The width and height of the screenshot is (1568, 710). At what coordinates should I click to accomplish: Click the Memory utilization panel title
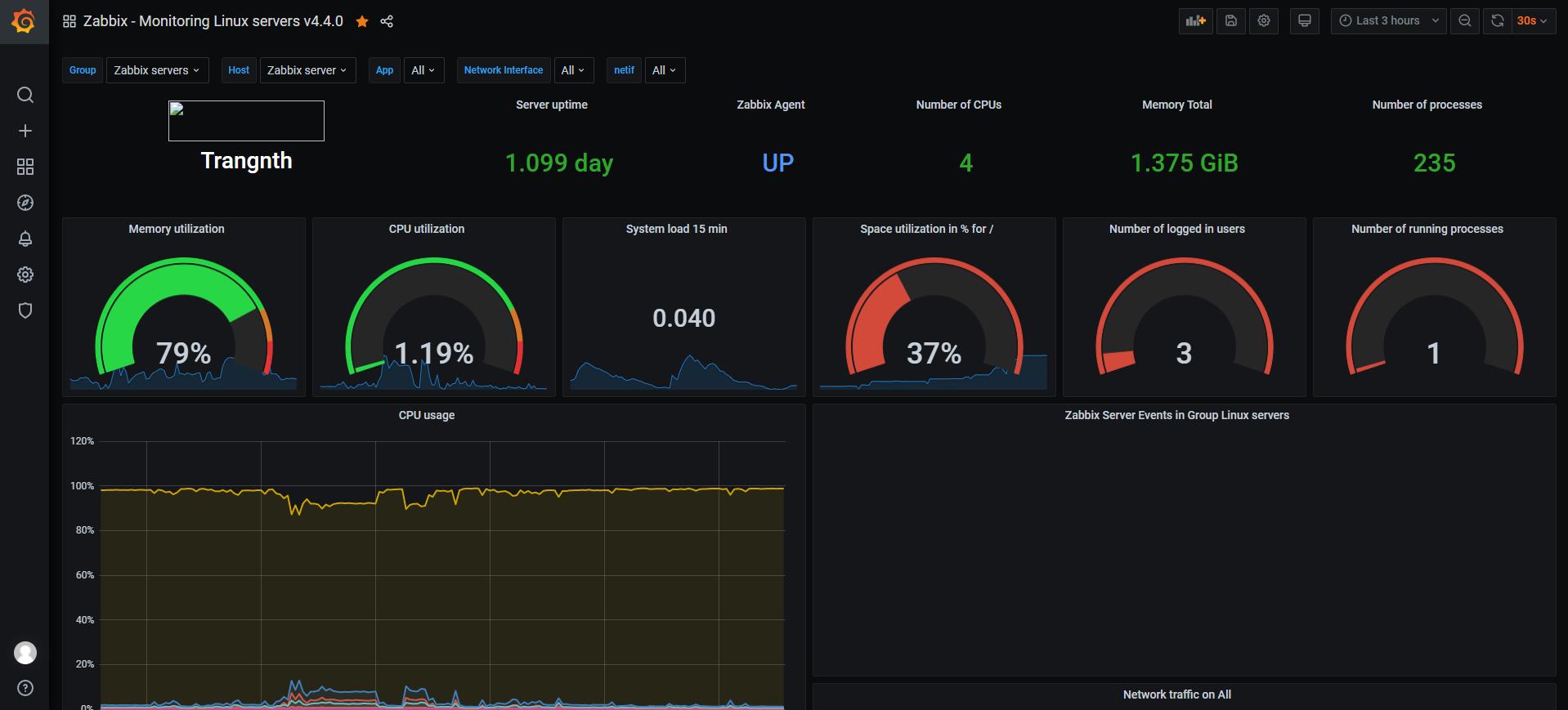point(177,229)
